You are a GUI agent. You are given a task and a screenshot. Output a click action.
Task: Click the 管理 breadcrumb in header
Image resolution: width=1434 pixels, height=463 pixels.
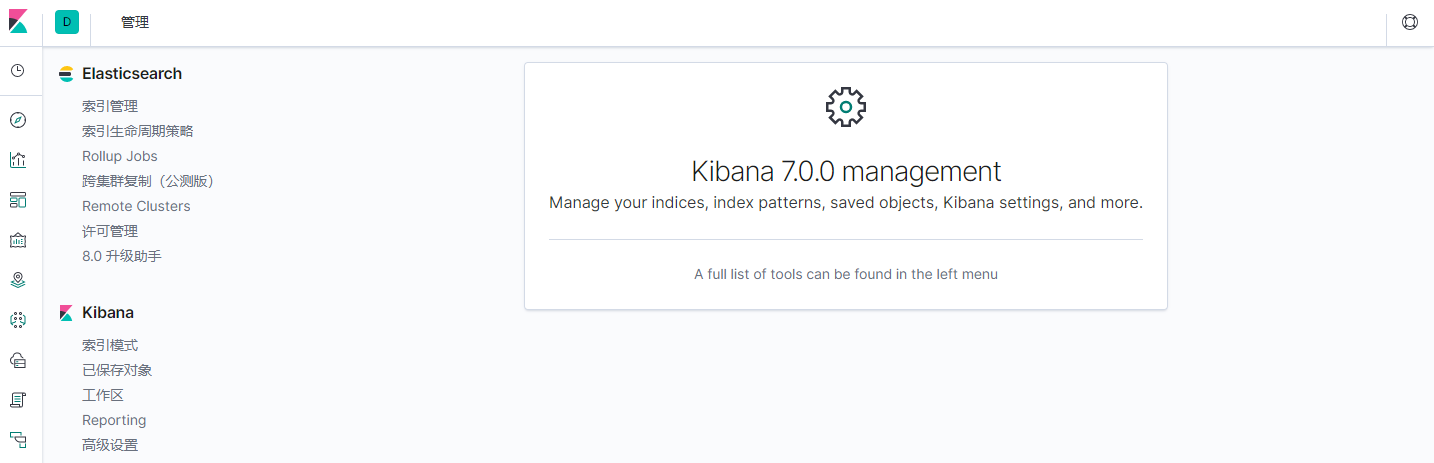[x=135, y=22]
